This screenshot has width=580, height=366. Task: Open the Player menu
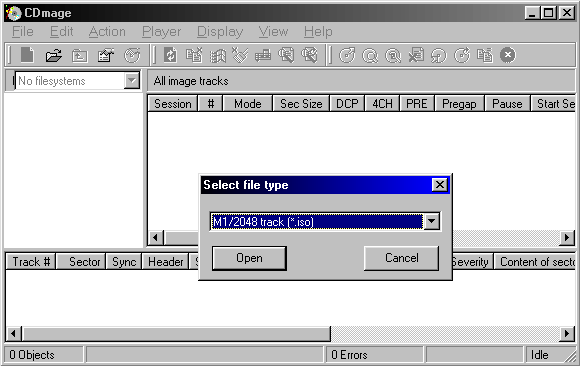pos(162,32)
